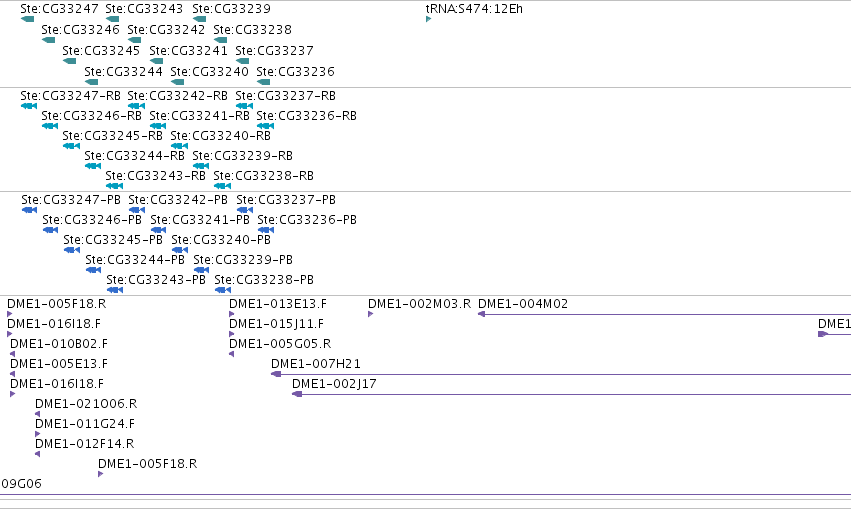Viewport: 851px width, 509px height.
Task: Pick transcript Ste:CG33240-RB
Action: [x=220, y=136]
